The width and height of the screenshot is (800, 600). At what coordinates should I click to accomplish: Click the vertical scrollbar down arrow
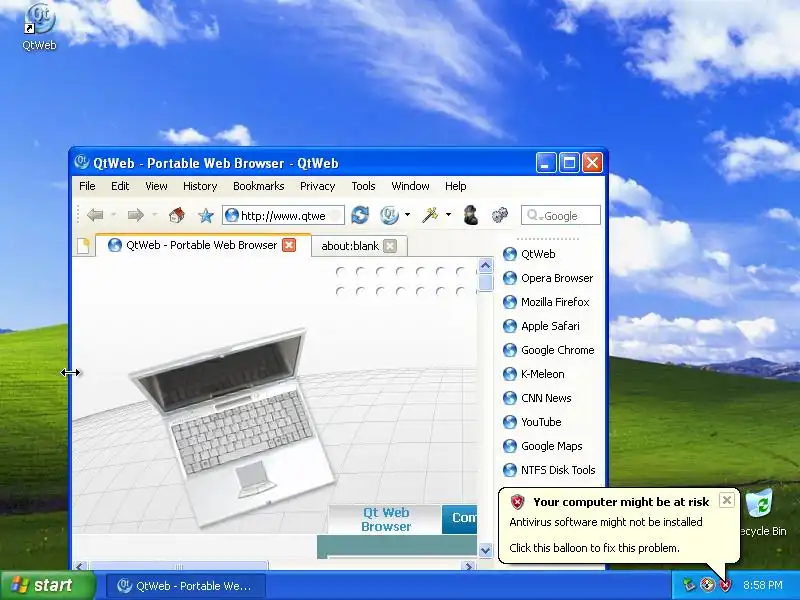485,550
